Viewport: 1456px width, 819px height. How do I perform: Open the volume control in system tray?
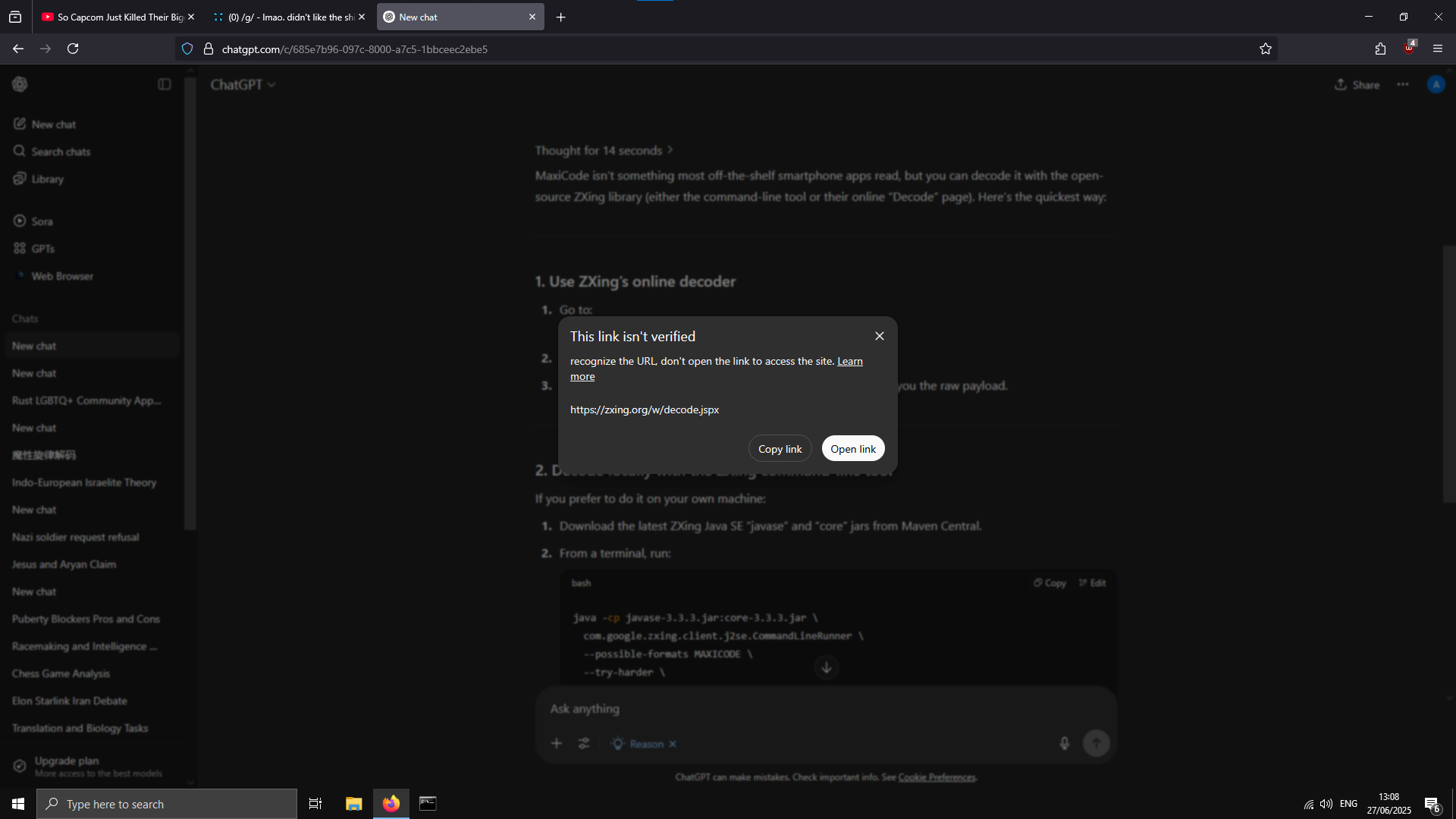click(x=1326, y=804)
